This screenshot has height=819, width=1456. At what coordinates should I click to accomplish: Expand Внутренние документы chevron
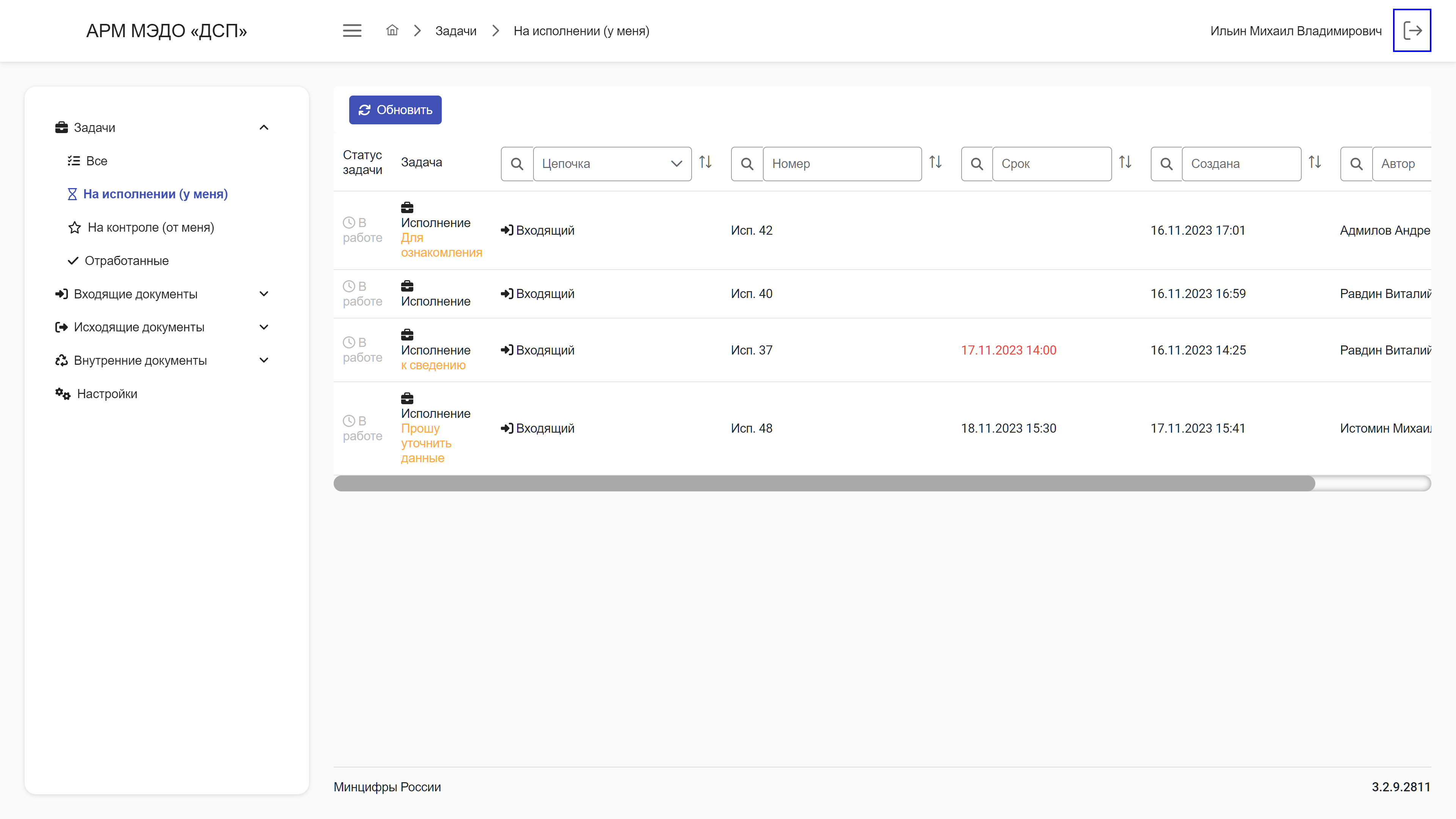point(264,360)
